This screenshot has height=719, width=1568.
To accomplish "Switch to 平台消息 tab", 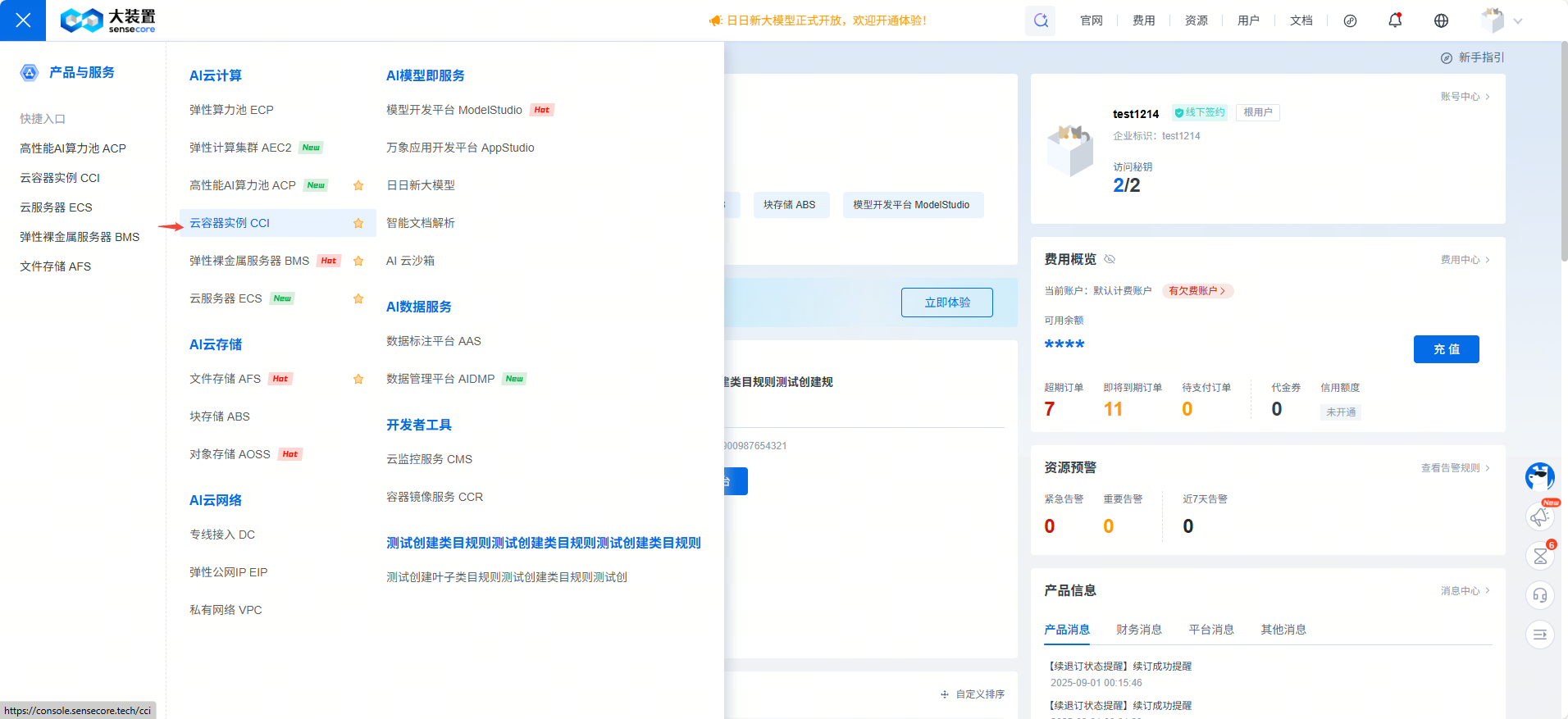I will tap(1211, 630).
